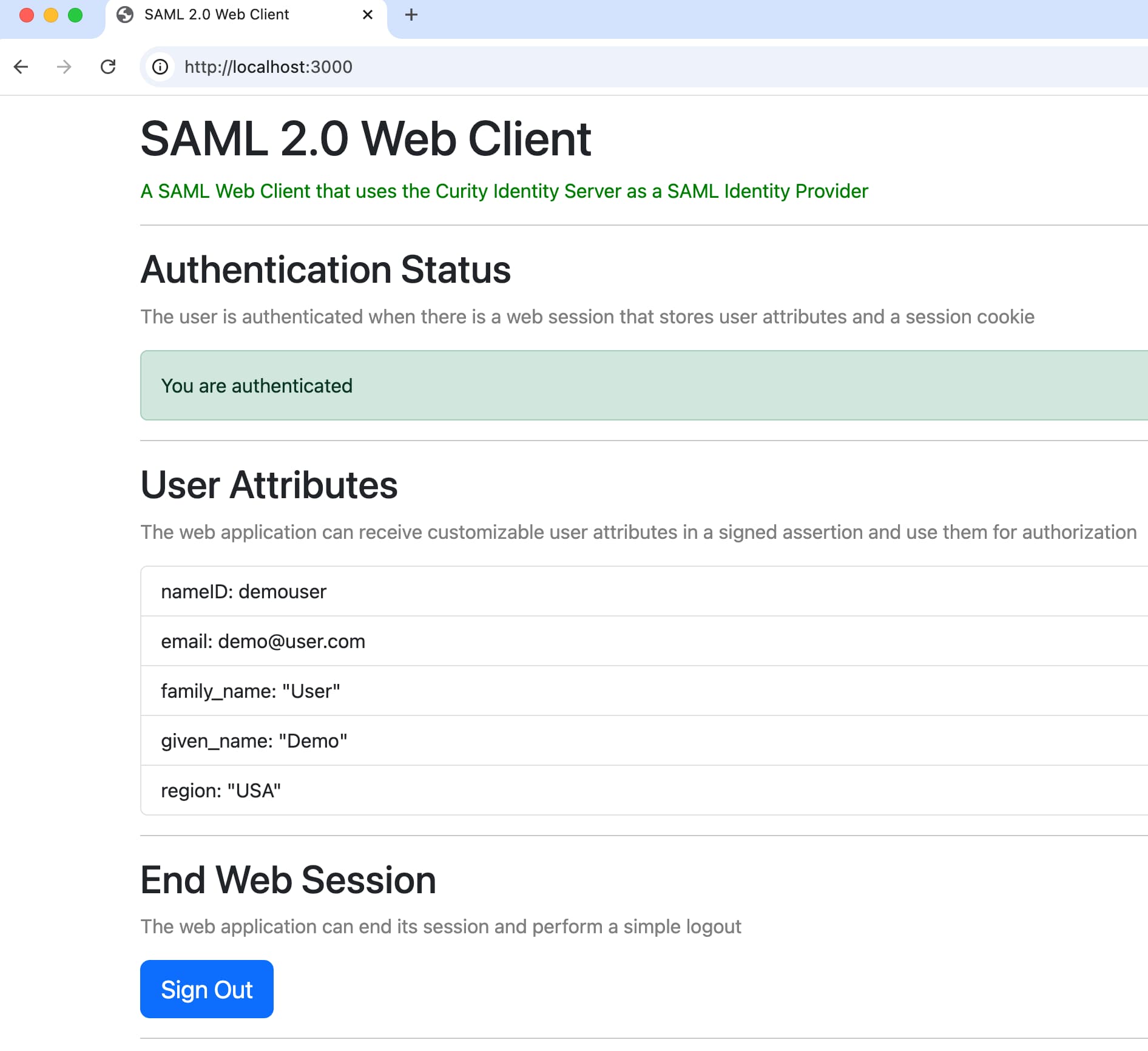Screen dimensions: 1148x1051
Task: Click the Sign Out button
Action: point(206,989)
